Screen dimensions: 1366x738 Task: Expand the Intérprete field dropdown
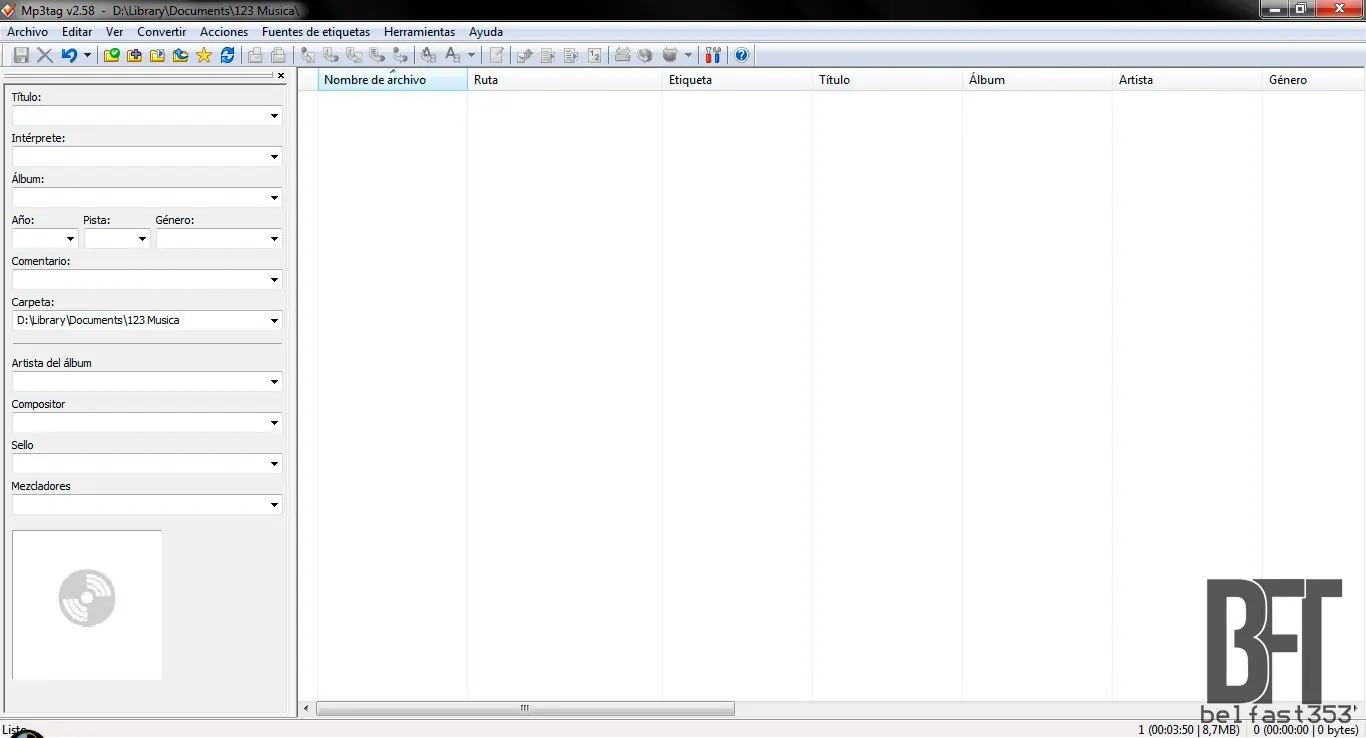coord(274,157)
